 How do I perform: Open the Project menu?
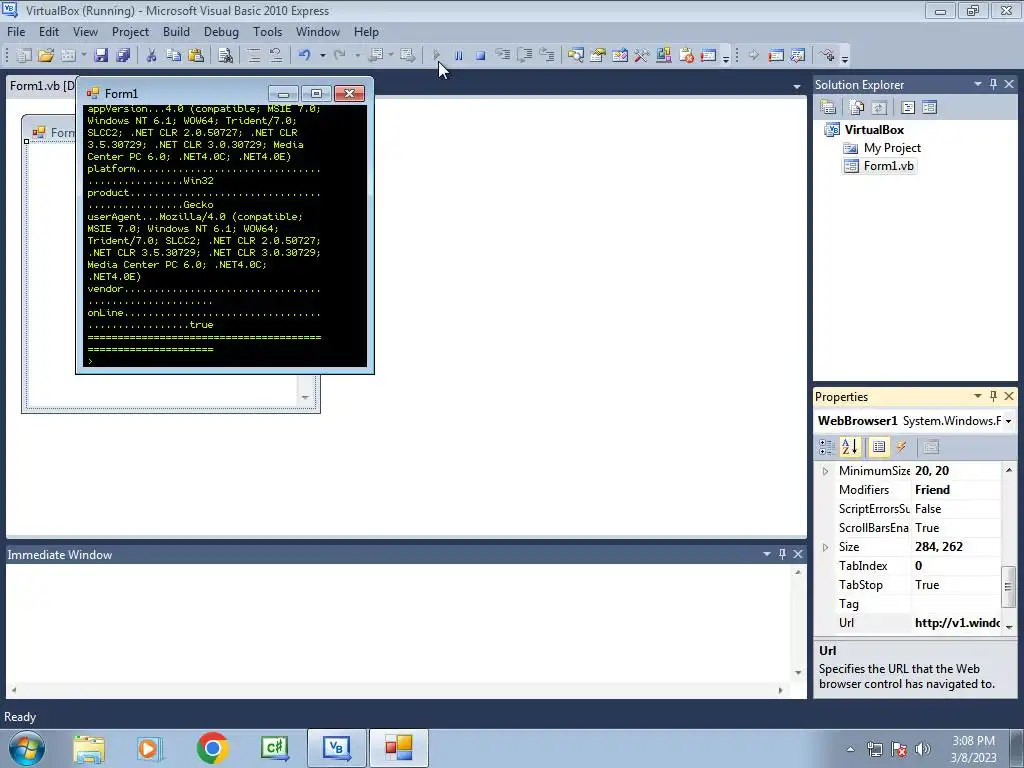[x=130, y=32]
